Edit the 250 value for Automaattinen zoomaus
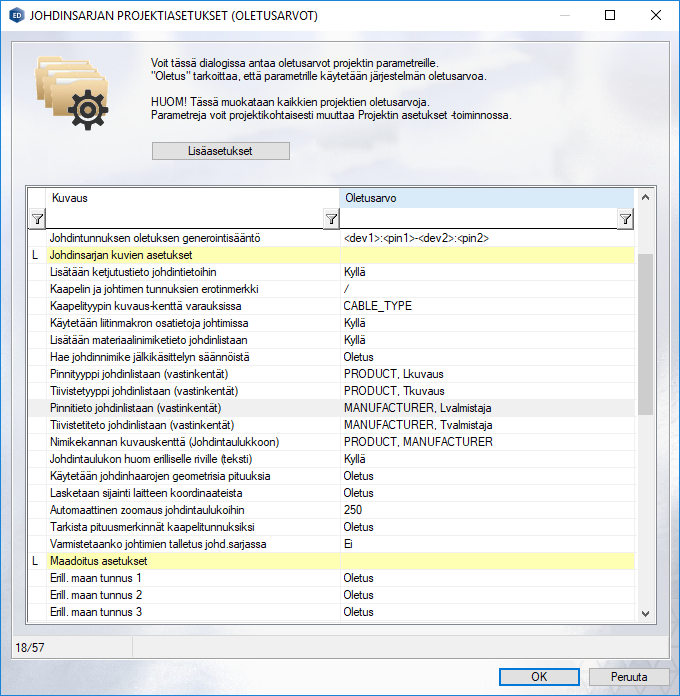The width and height of the screenshot is (680, 696). tap(486, 511)
